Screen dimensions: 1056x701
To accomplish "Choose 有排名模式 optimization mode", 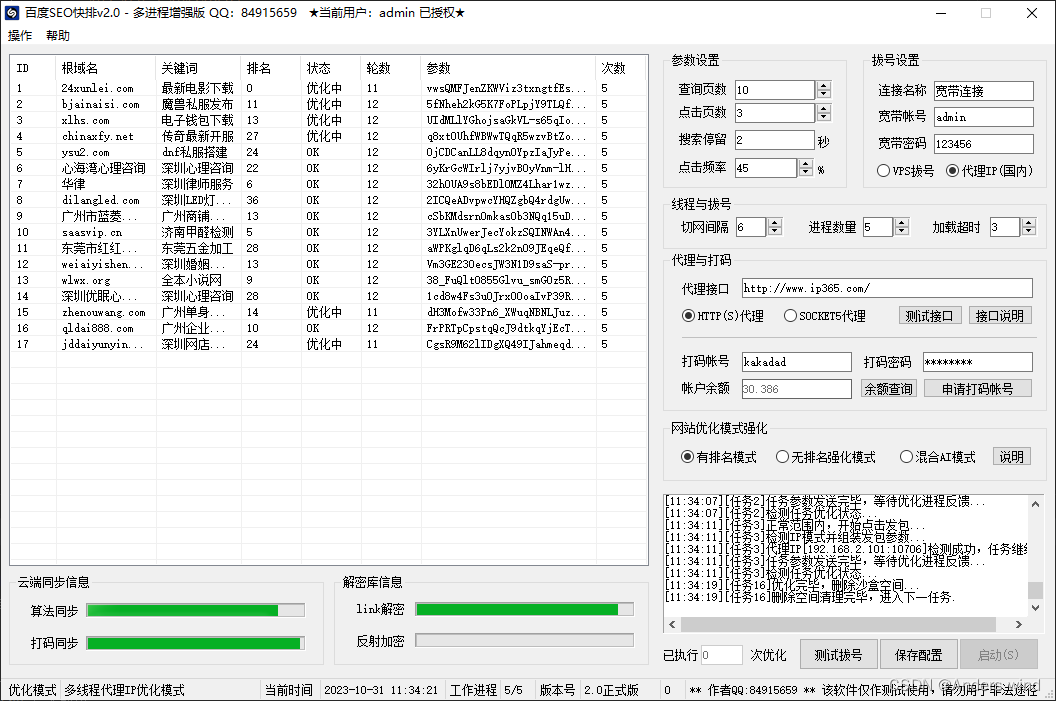I will click(719, 457).
